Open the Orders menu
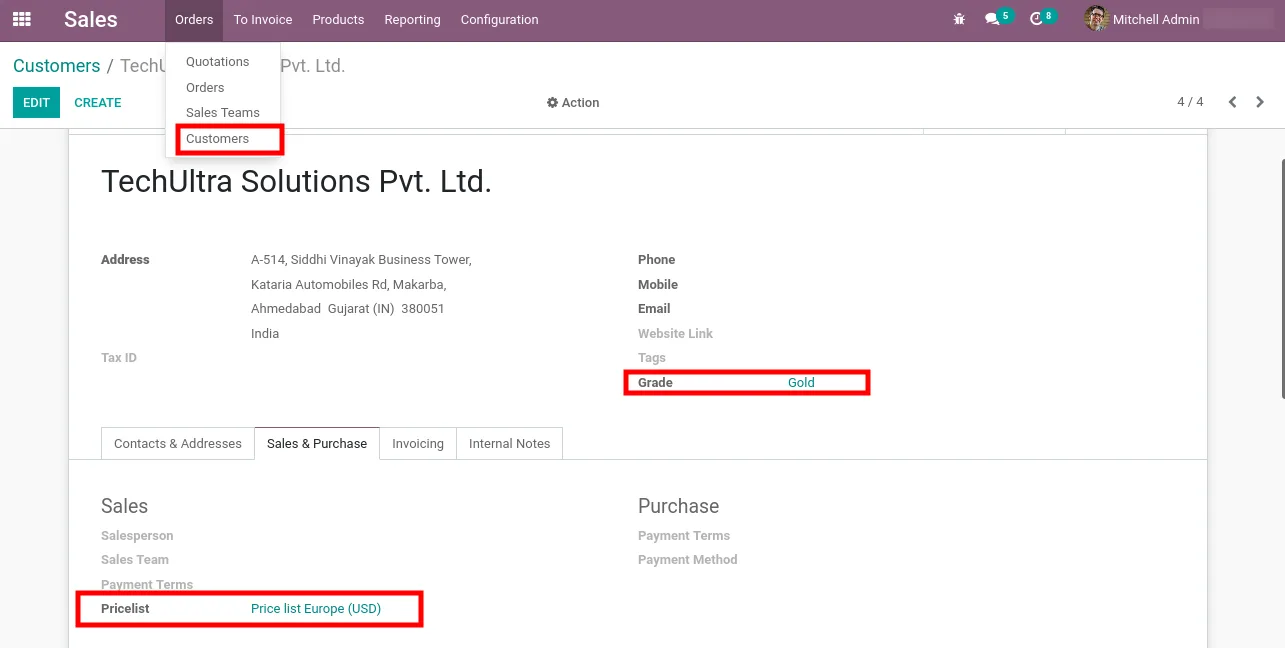Image resolution: width=1285 pixels, height=648 pixels. click(194, 20)
